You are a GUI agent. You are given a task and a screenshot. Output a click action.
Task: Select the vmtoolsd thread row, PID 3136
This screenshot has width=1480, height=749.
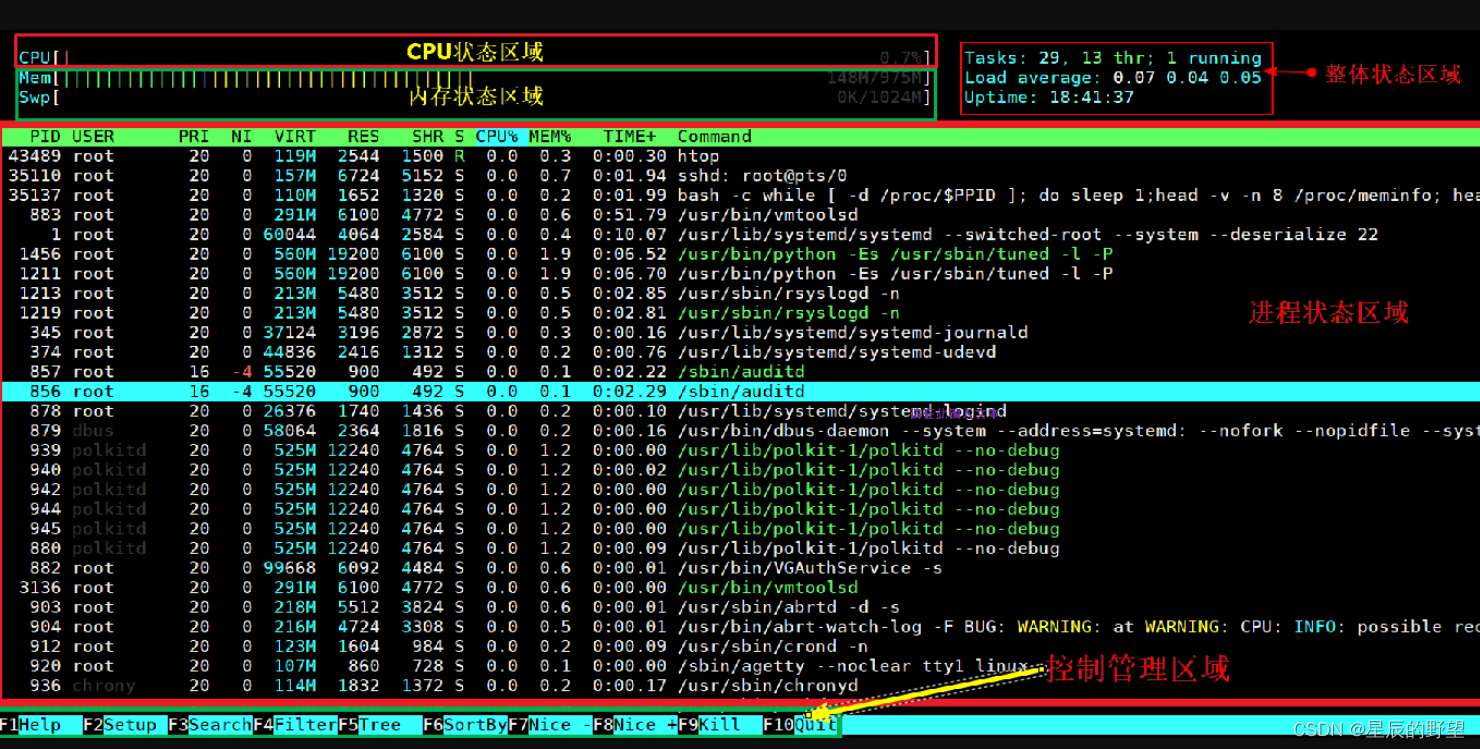coord(740,588)
